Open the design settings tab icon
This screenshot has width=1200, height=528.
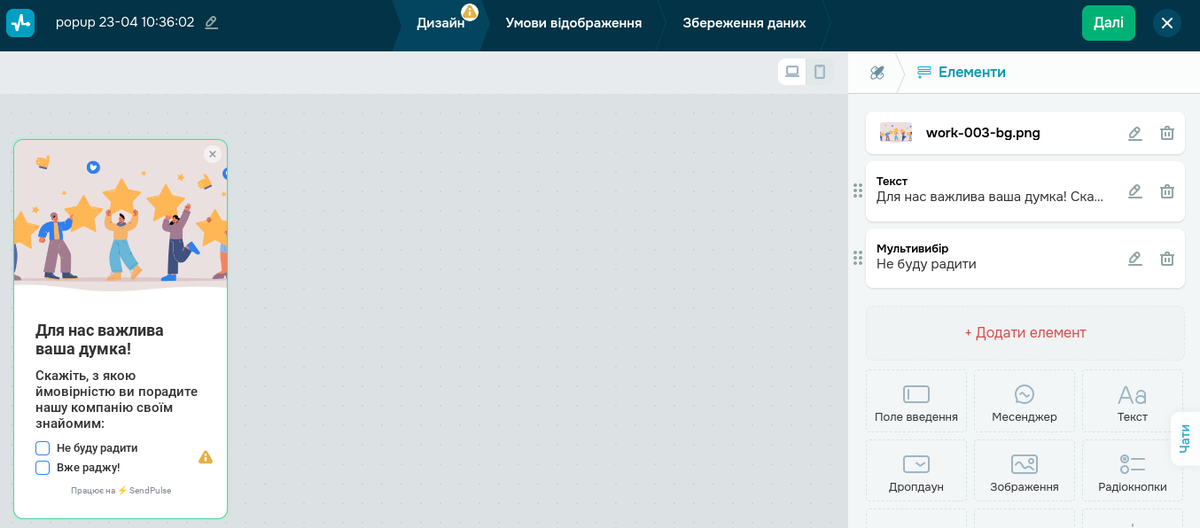point(877,72)
